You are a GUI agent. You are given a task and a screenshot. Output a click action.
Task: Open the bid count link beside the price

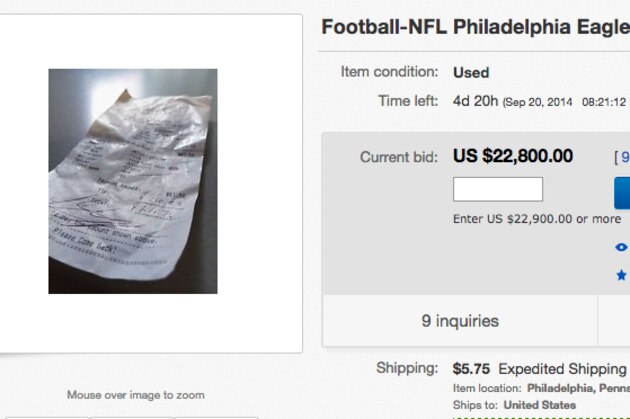coord(624,157)
